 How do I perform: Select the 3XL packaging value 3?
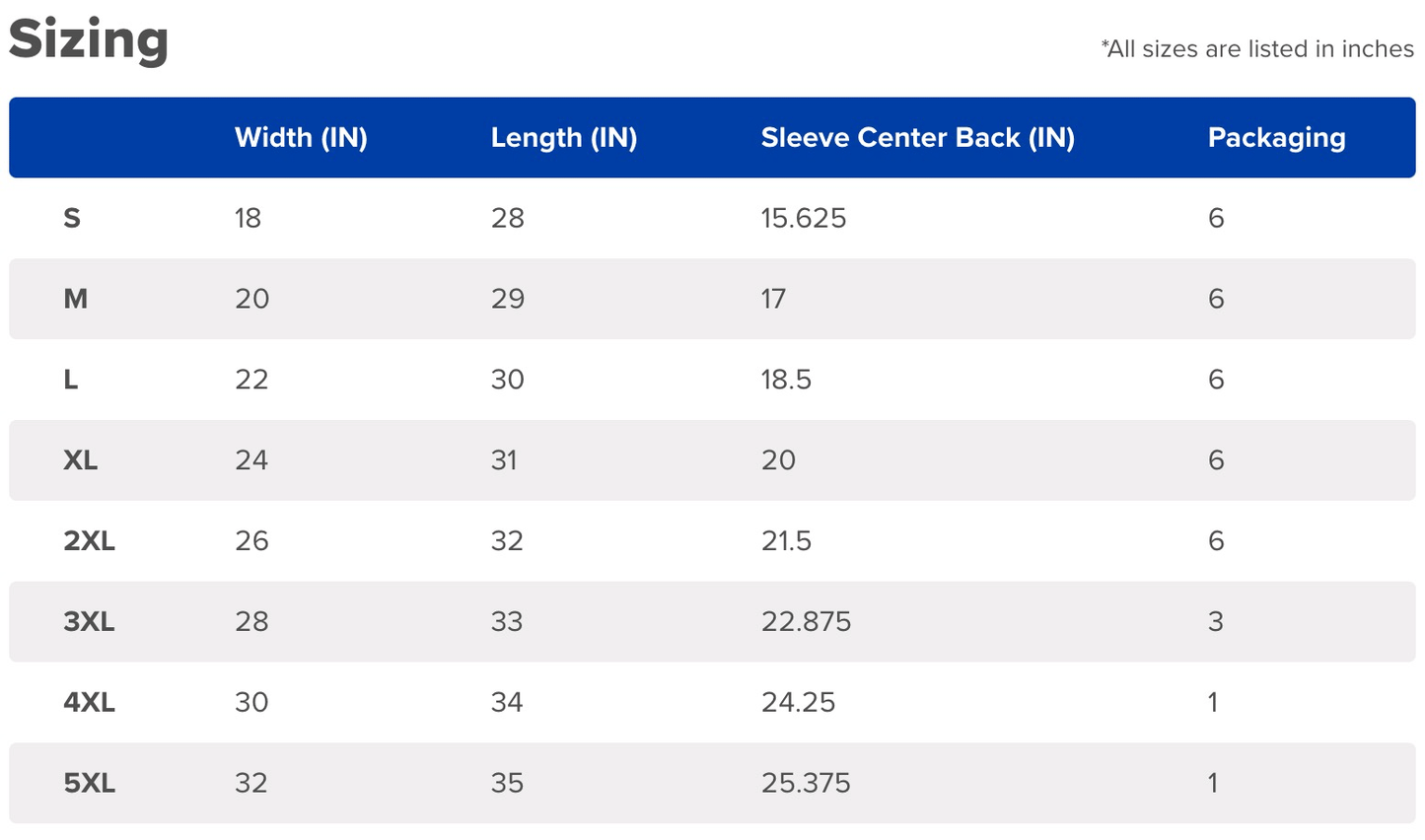tap(1215, 622)
